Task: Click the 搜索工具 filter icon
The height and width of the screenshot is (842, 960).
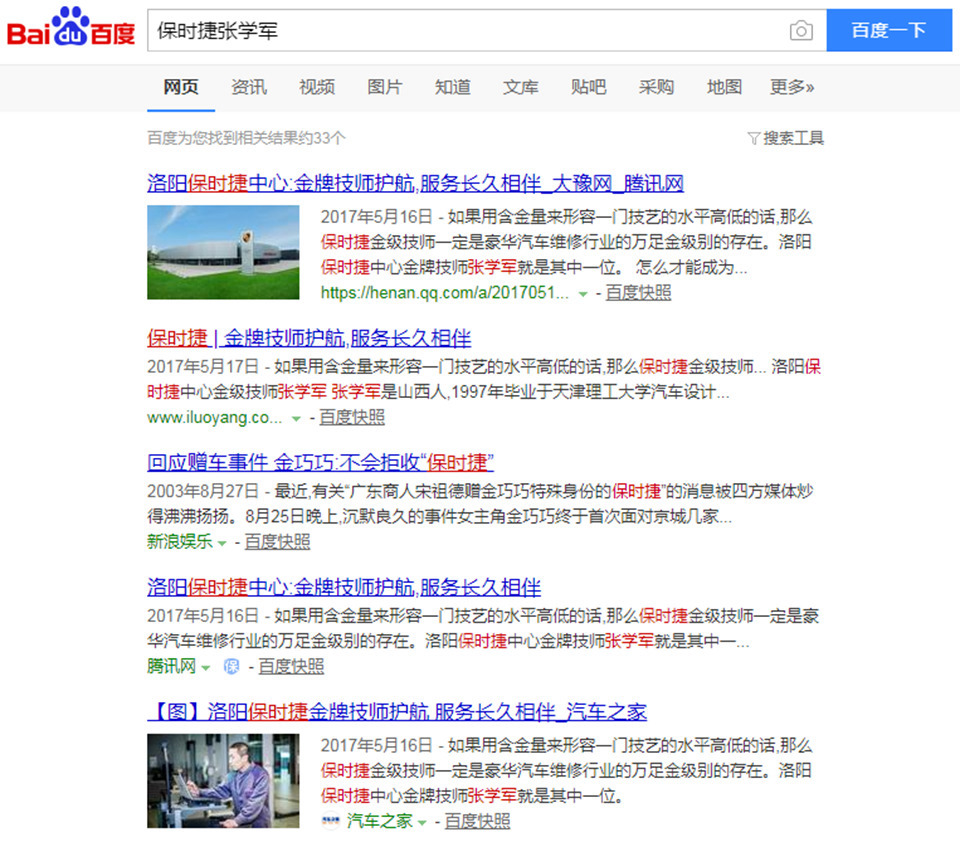Action: (754, 138)
